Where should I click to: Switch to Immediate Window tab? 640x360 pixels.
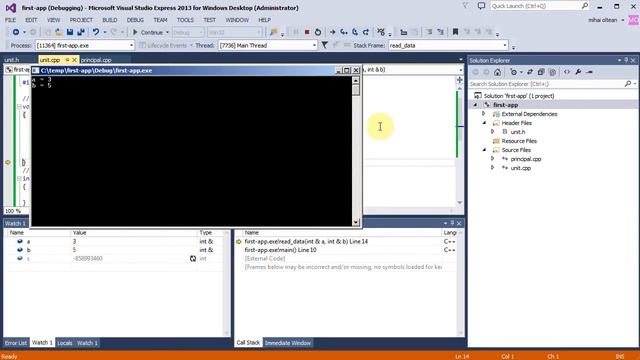pyautogui.click(x=288, y=343)
